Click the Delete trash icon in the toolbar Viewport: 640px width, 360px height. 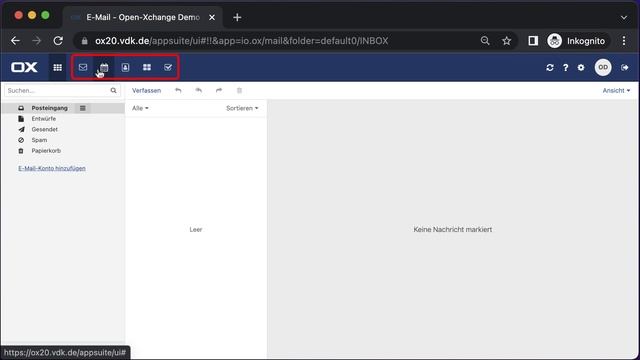(239, 90)
